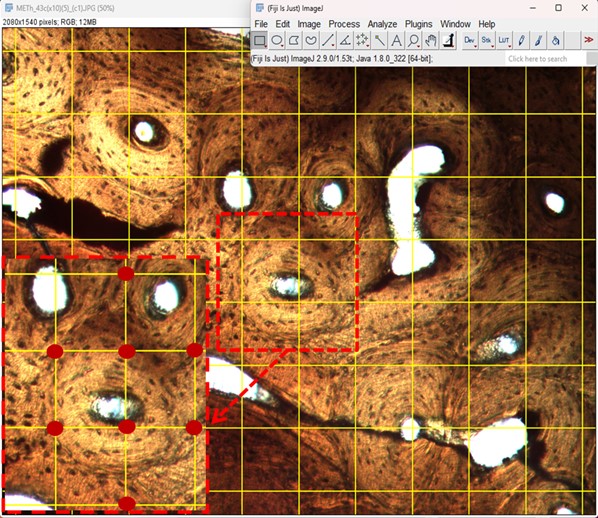Open the Image menu

309,24
